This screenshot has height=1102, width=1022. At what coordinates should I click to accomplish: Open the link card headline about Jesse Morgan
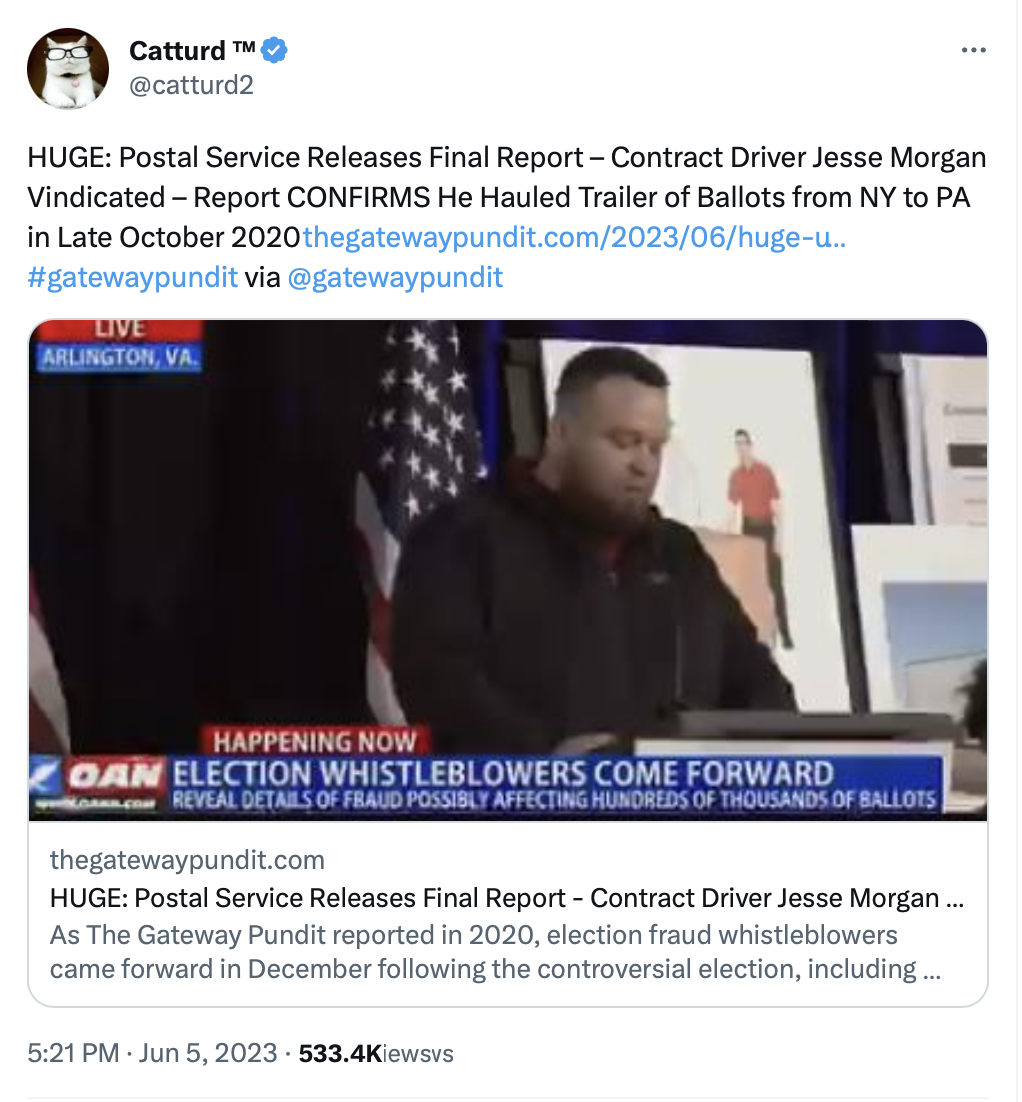click(x=507, y=898)
